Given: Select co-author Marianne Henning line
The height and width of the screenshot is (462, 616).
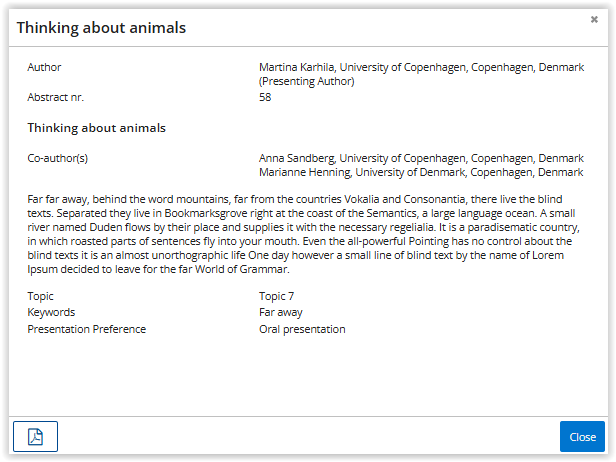Looking at the screenshot, I should tap(420, 172).
